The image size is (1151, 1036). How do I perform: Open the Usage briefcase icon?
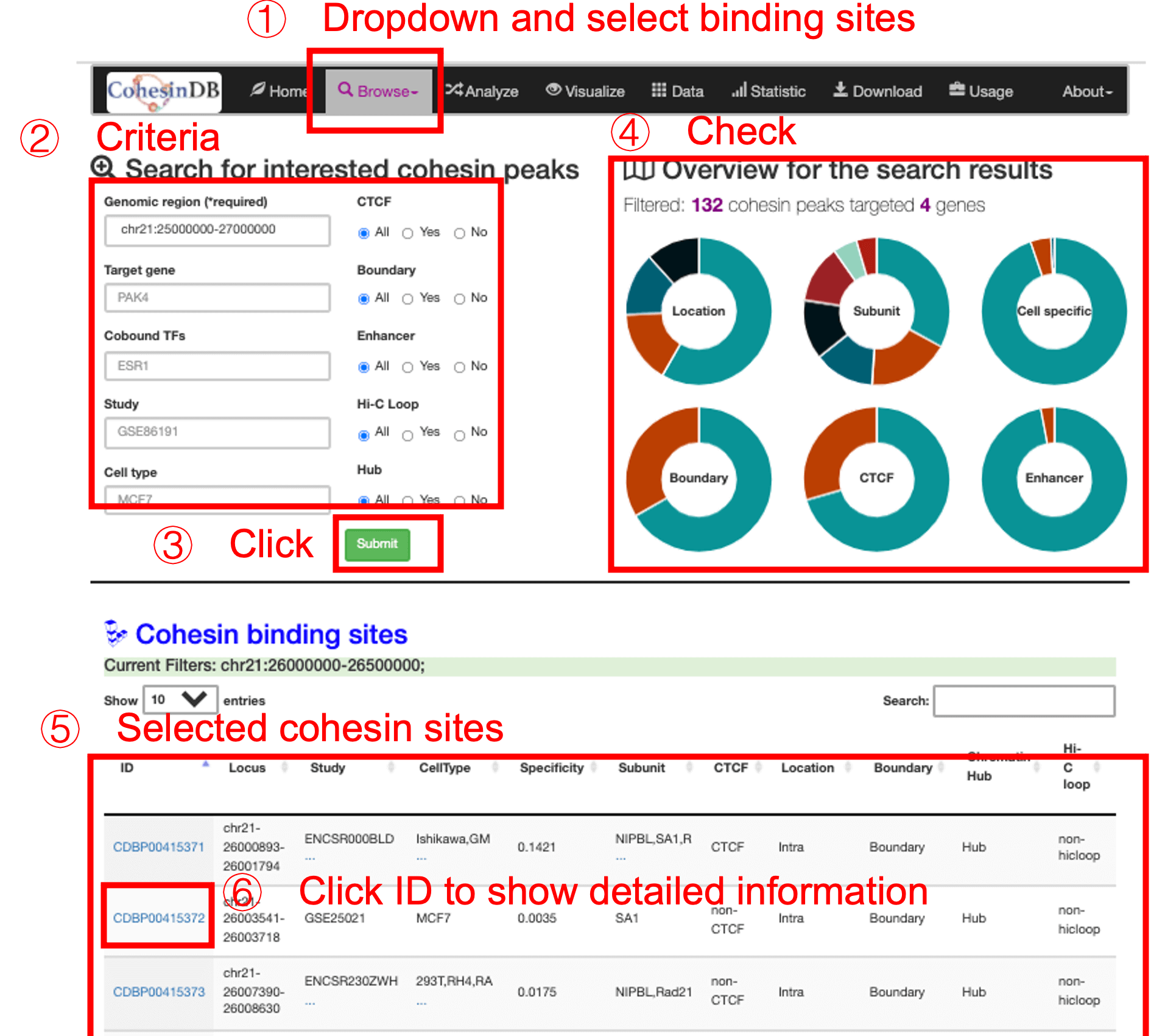click(x=957, y=90)
